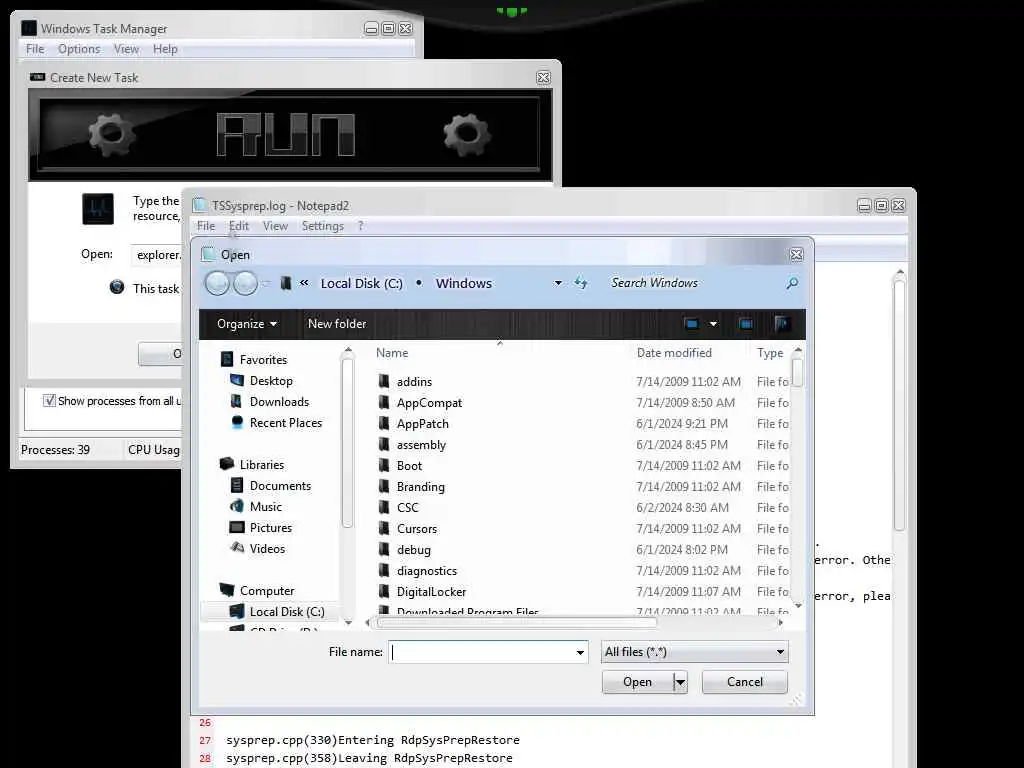Click the search magnifier icon
1024x768 pixels.
coord(792,283)
